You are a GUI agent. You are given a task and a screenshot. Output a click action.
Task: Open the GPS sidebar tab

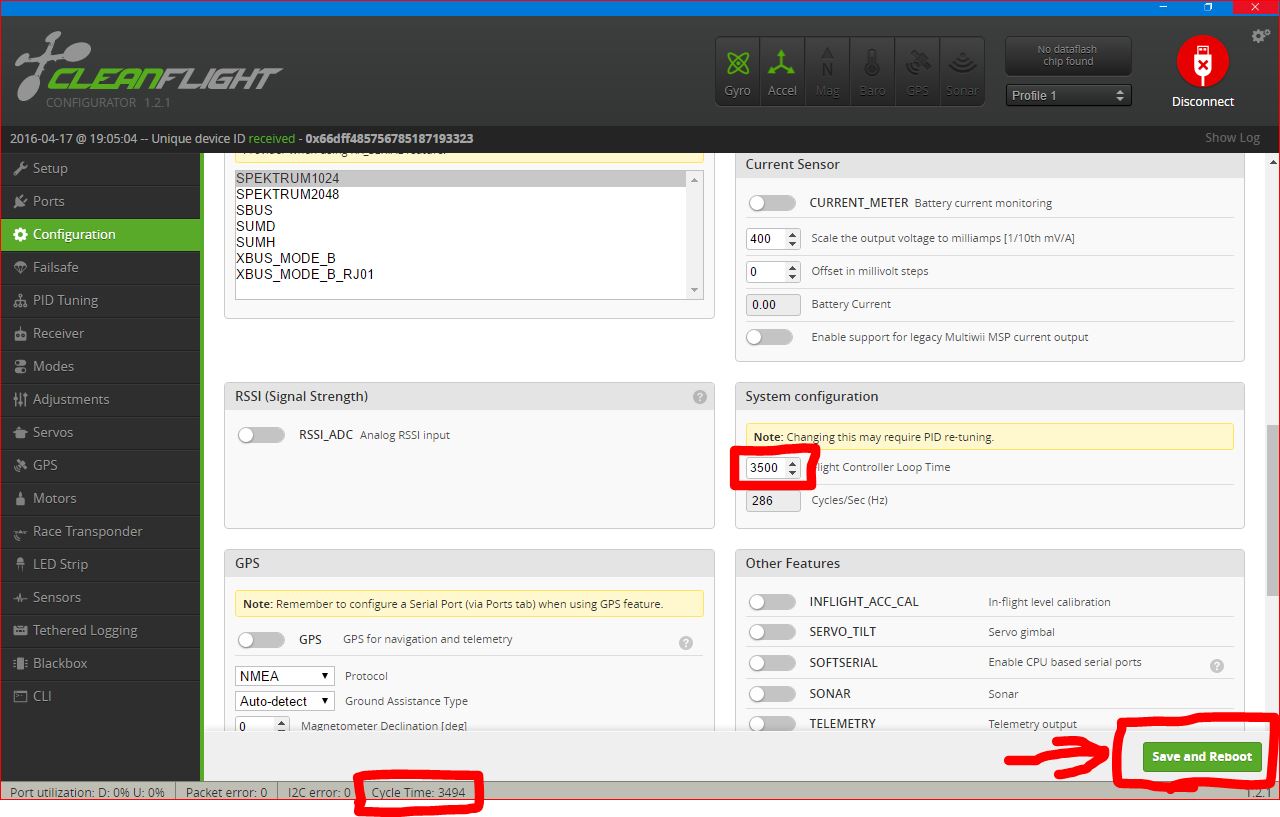[100, 465]
